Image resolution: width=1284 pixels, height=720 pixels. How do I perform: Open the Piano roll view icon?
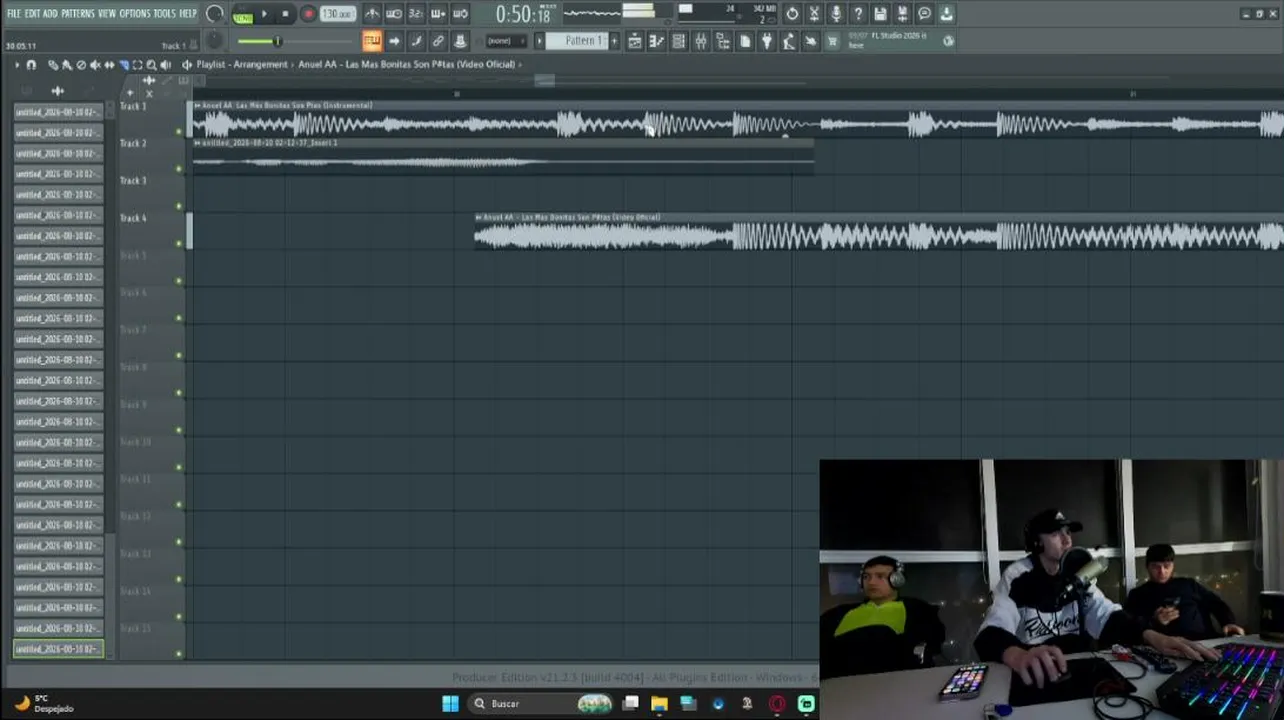coord(656,41)
